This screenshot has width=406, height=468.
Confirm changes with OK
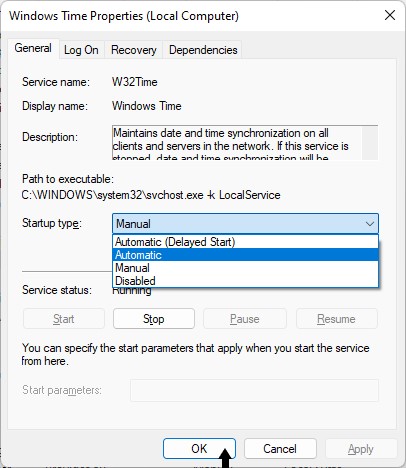[199, 449]
